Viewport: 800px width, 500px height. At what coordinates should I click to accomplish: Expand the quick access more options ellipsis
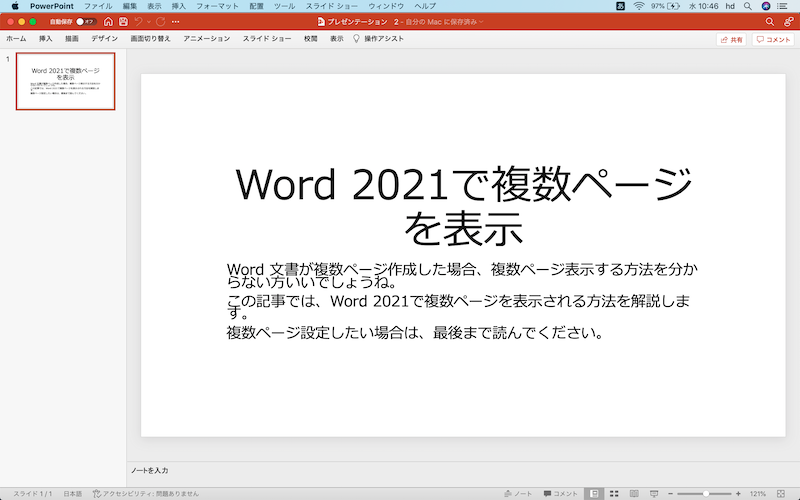tap(177, 21)
